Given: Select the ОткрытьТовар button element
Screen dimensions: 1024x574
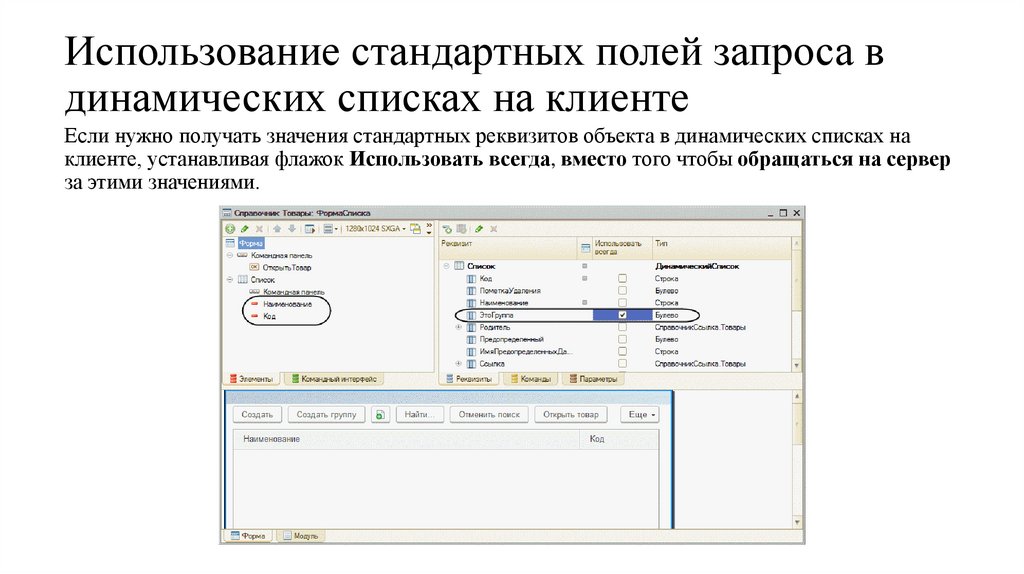Looking at the screenshot, I should click(x=287, y=268).
